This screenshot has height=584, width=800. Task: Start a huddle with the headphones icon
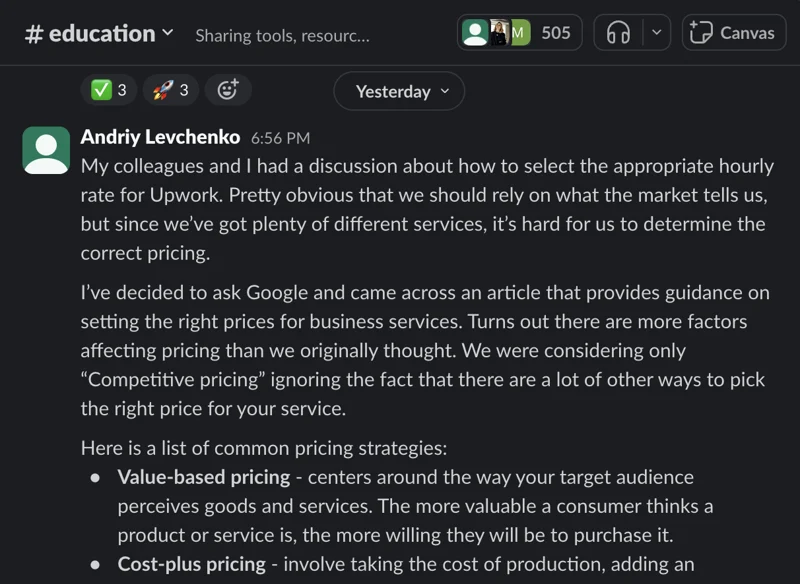[618, 33]
